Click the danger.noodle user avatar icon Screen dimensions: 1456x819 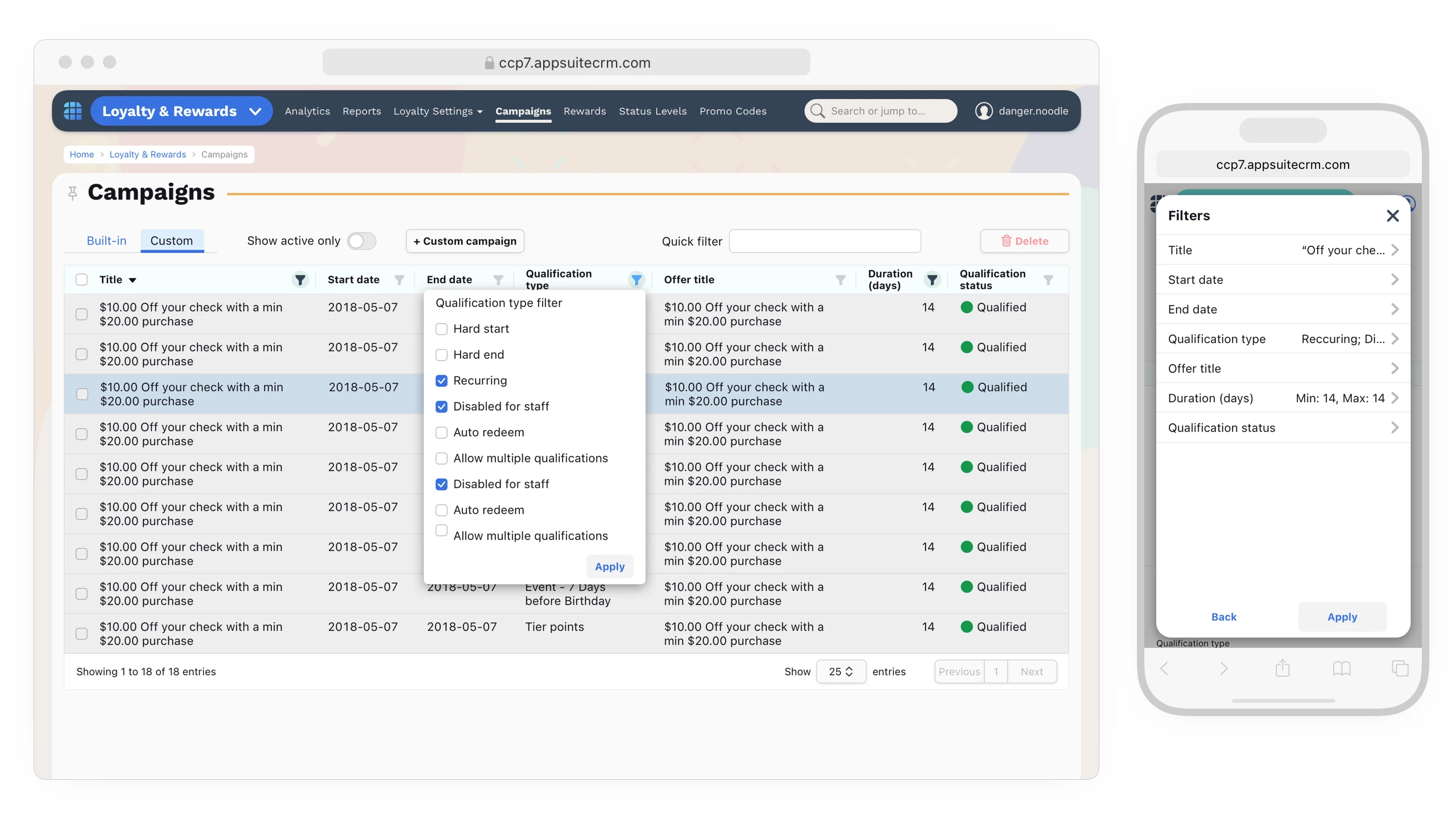pos(983,111)
